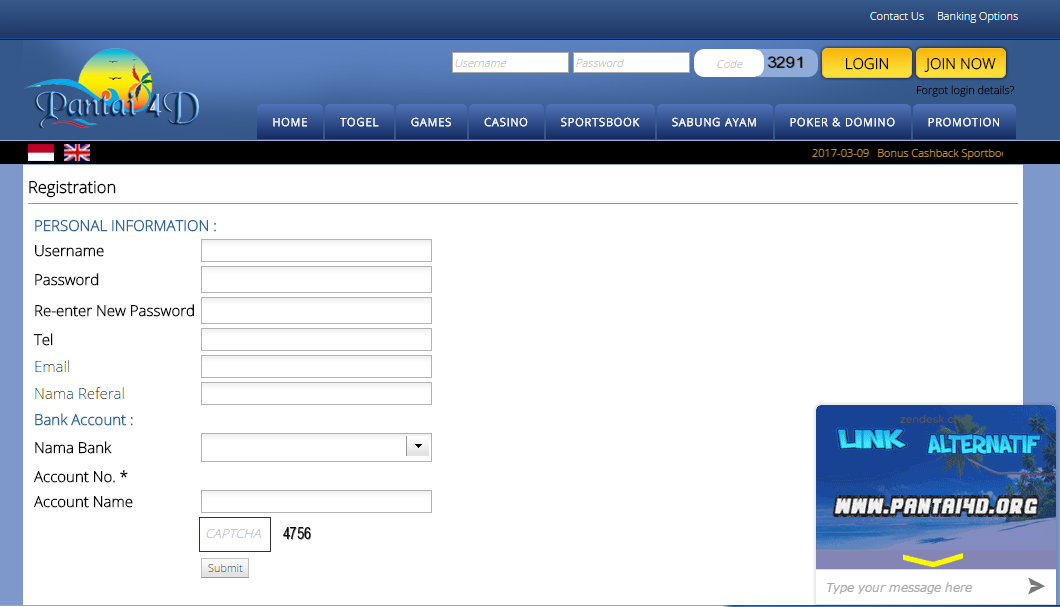Switch language via UK flag icon

tap(76, 153)
